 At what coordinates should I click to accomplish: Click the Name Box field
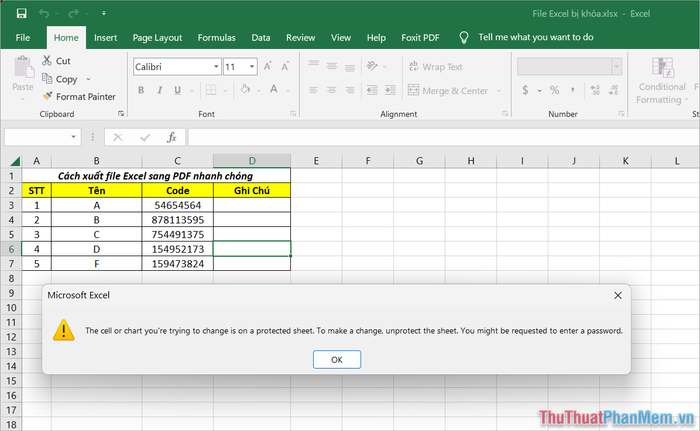pos(42,137)
